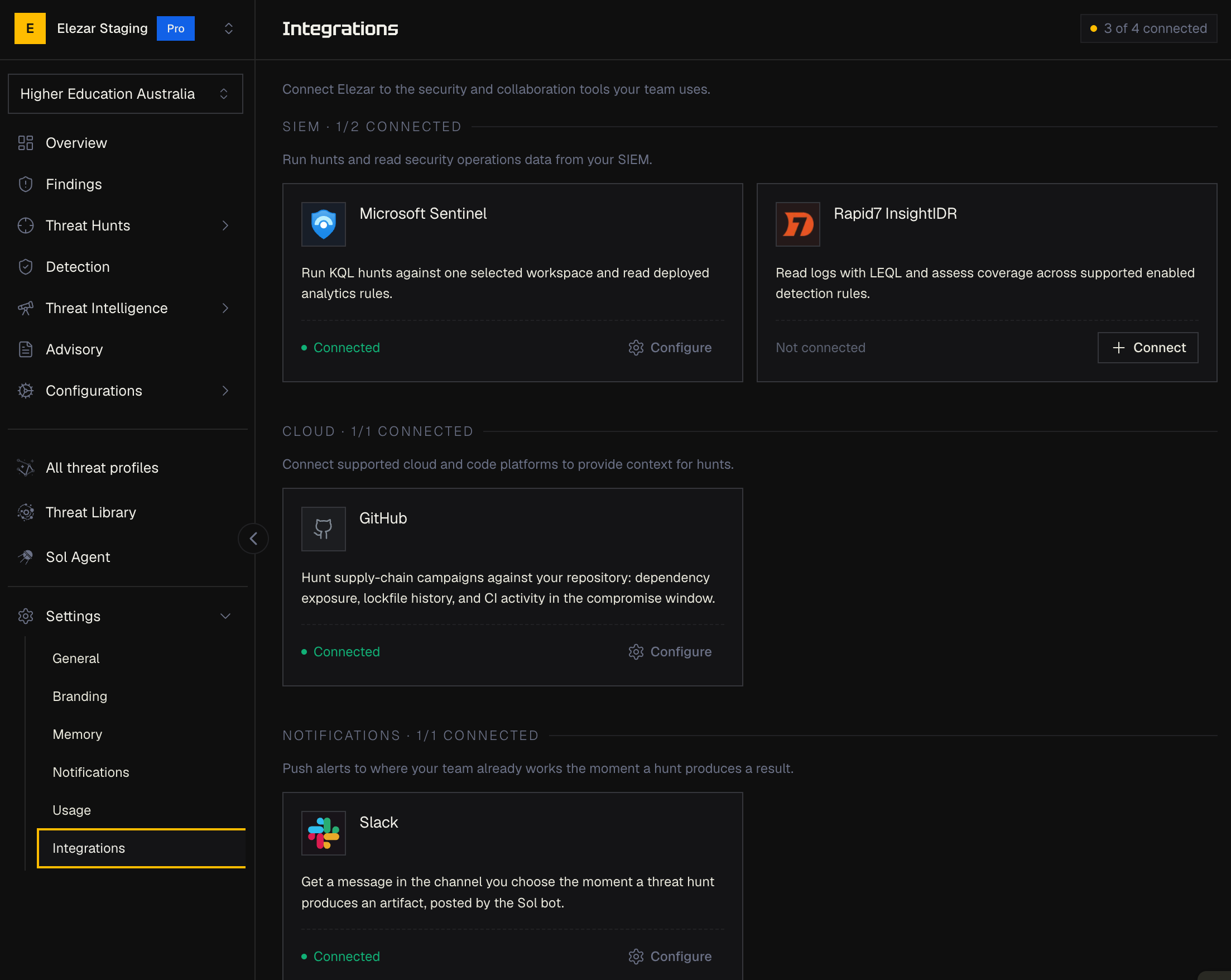Expand the Threat Hunts submenu chevron
Screen dimensions: 1231x980
[225, 225]
